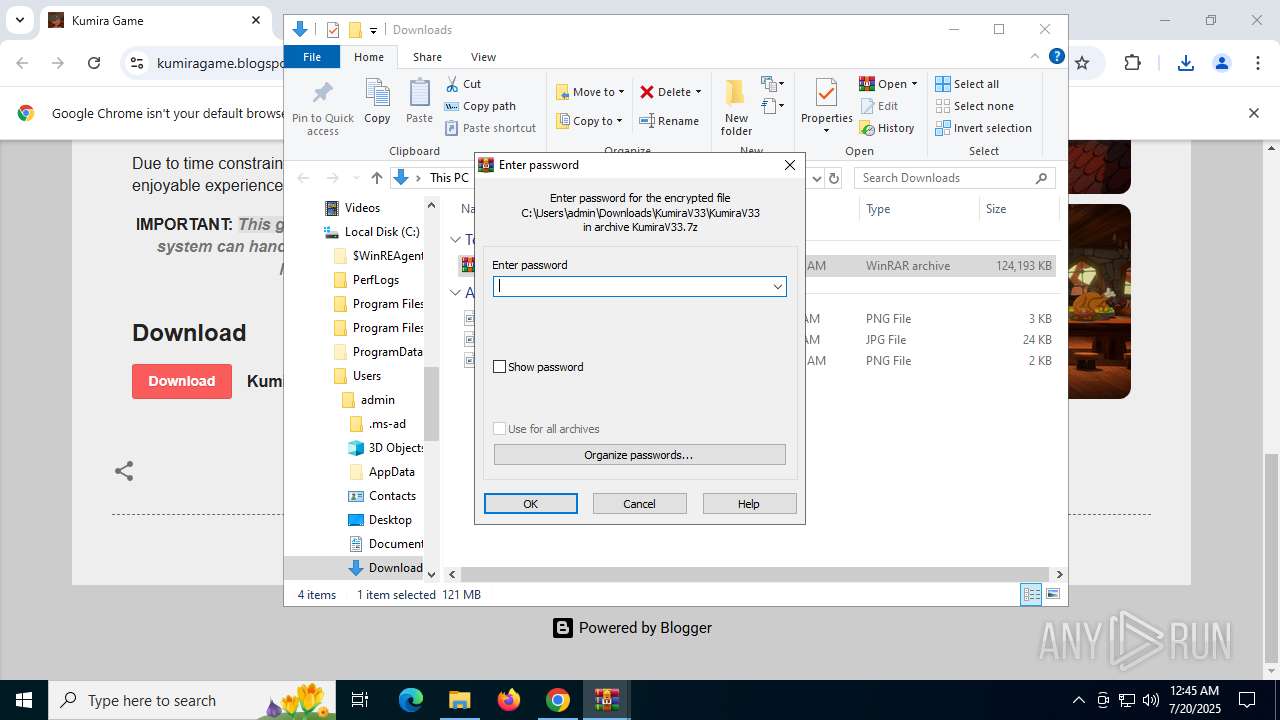Expand Open dropdown arrow in ribbon

pyautogui.click(x=914, y=84)
